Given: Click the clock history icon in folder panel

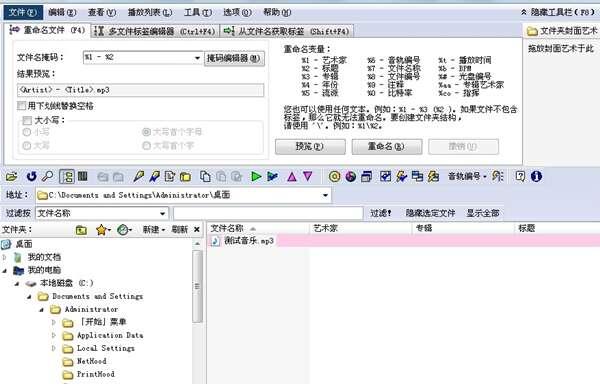Looking at the screenshot, I should [x=122, y=230].
